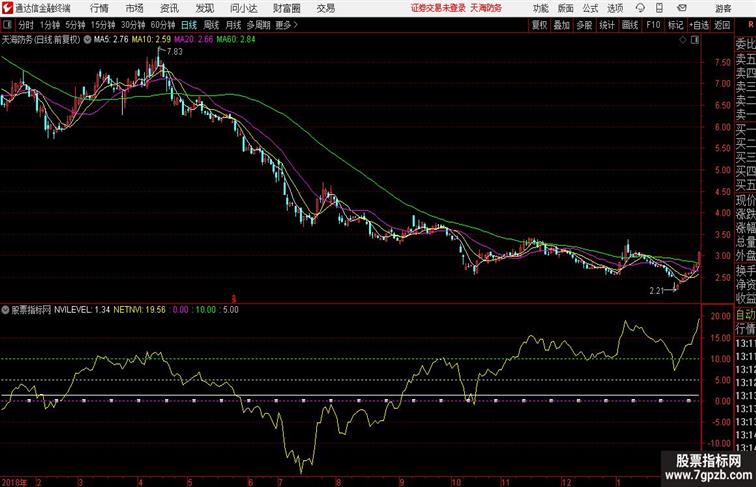Switch to 周线 weekly tab

click(x=211, y=25)
